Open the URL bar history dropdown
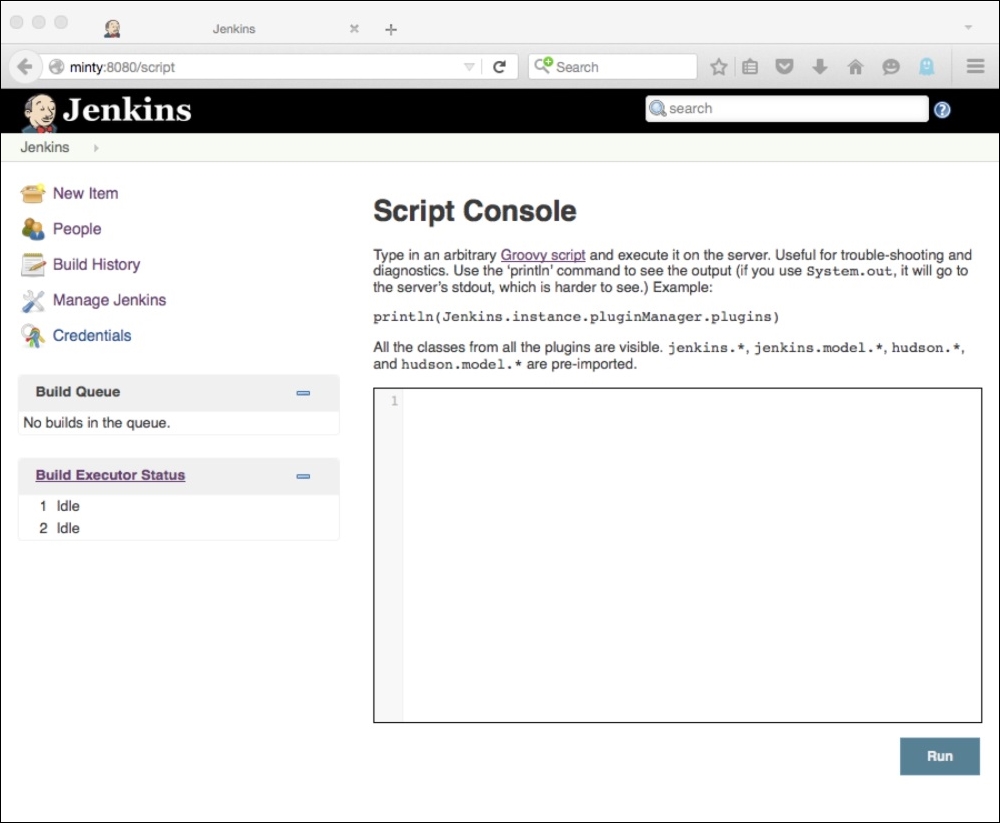This screenshot has width=1000, height=823. pos(469,67)
